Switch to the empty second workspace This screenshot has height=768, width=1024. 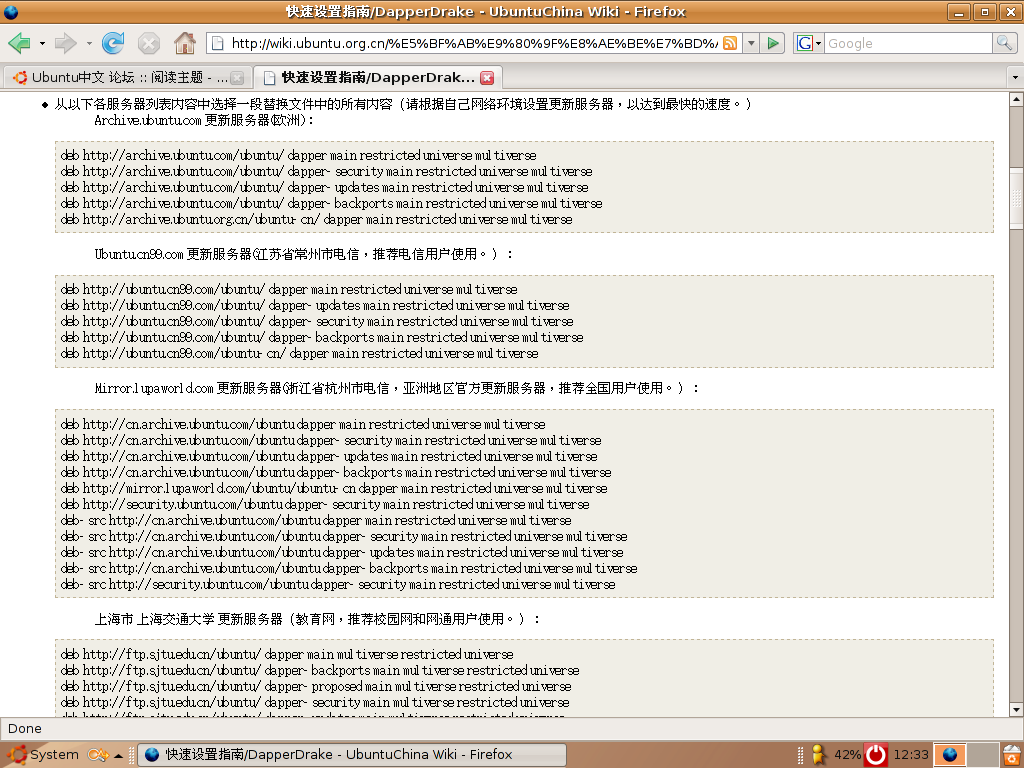click(x=983, y=755)
